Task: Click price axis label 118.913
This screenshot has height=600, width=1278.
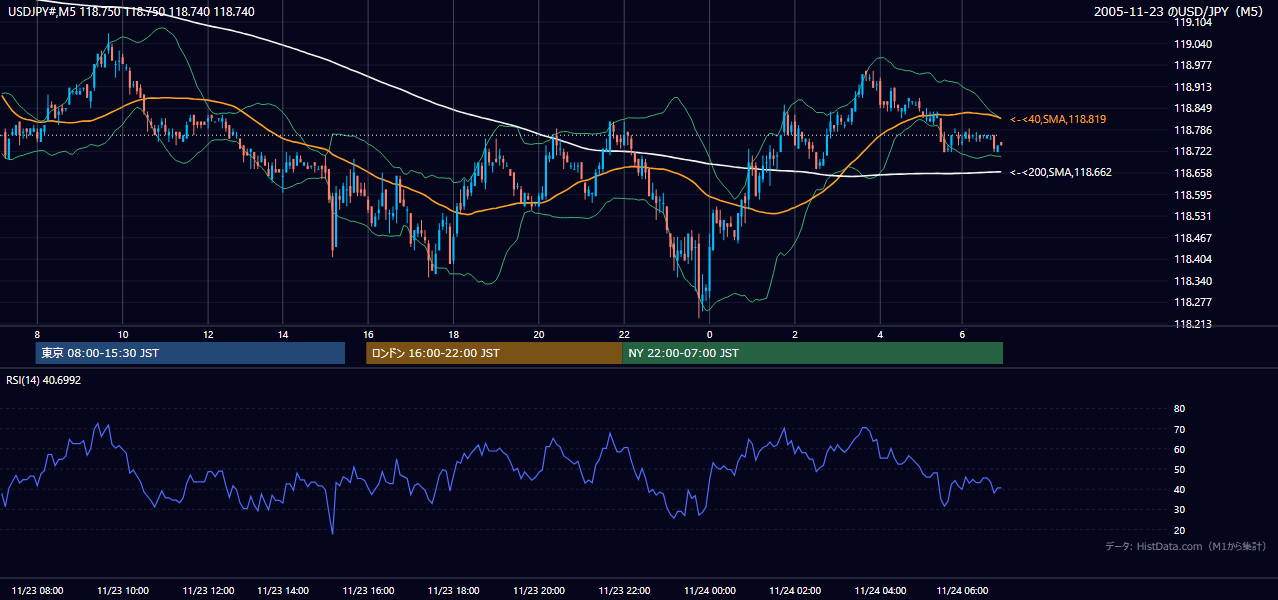Action: [1192, 87]
